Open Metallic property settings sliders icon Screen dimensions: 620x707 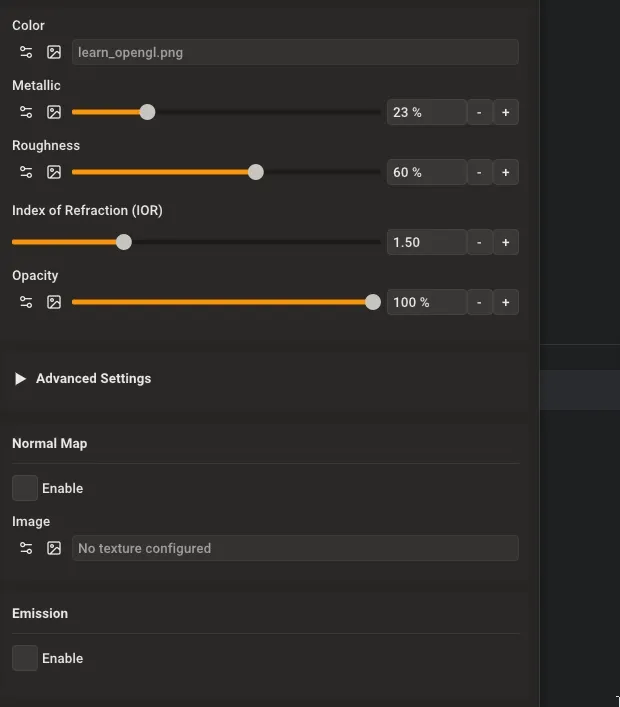(26, 112)
